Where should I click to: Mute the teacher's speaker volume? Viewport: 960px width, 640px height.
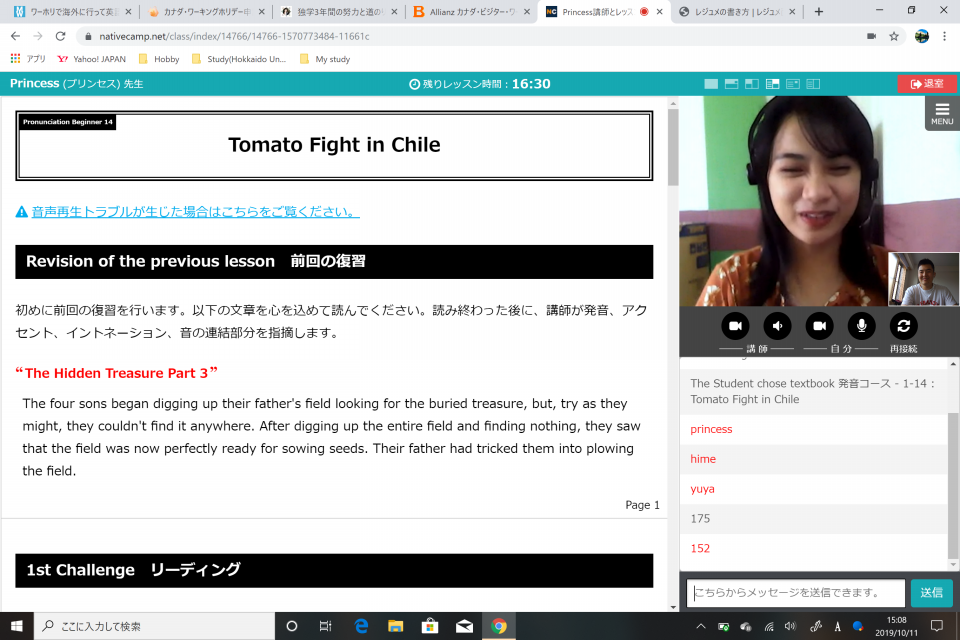pos(778,326)
